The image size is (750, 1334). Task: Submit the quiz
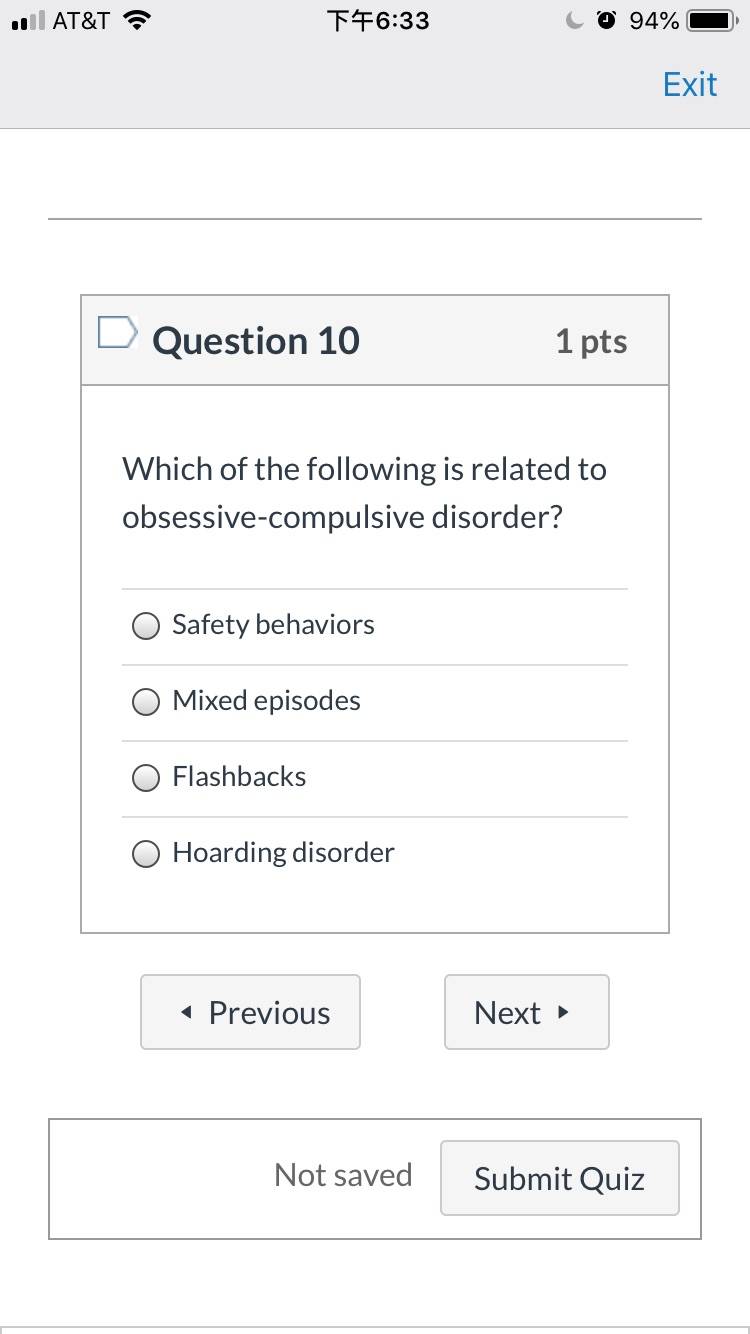coord(560,1178)
